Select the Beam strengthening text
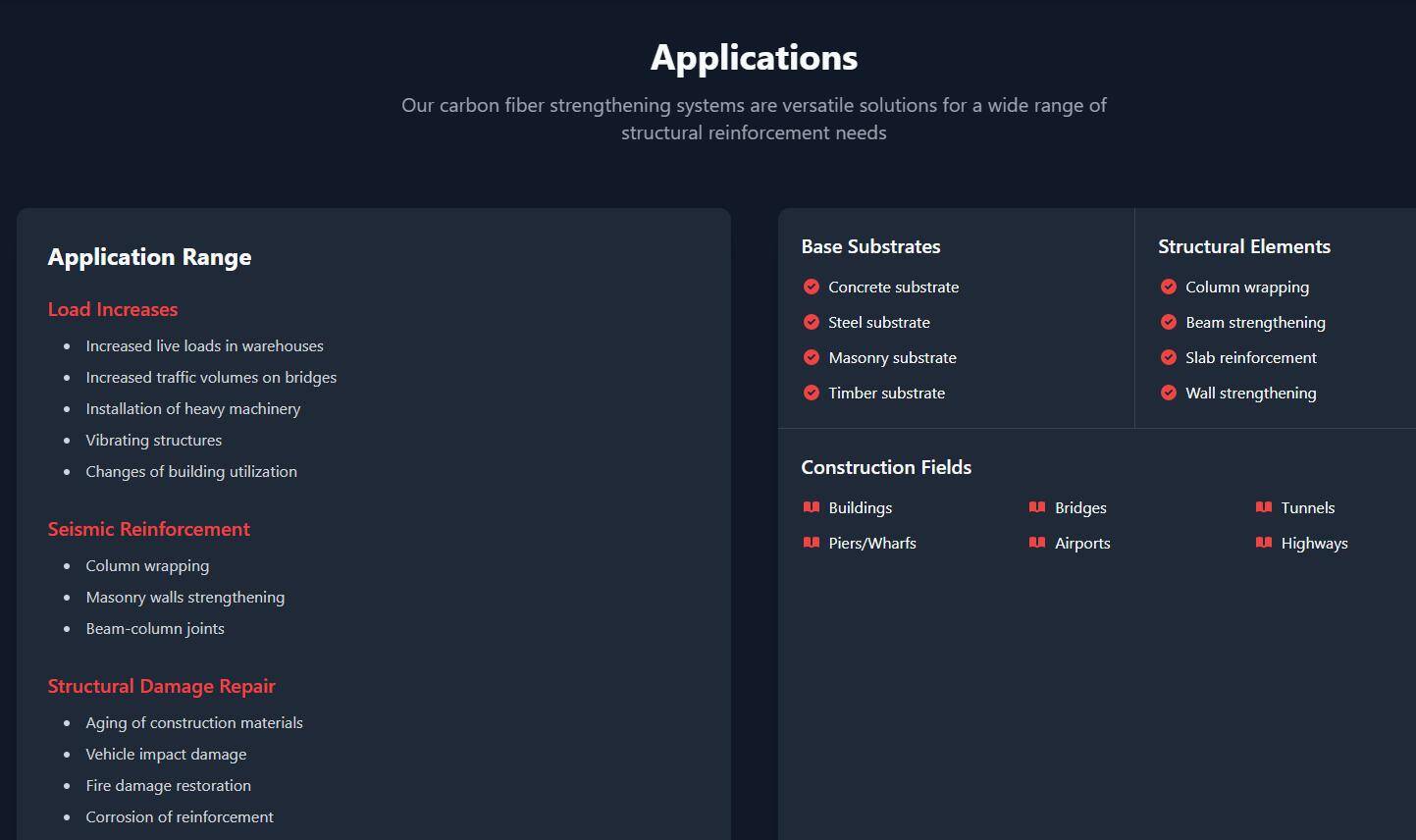This screenshot has width=1416, height=840. pyautogui.click(x=1255, y=323)
